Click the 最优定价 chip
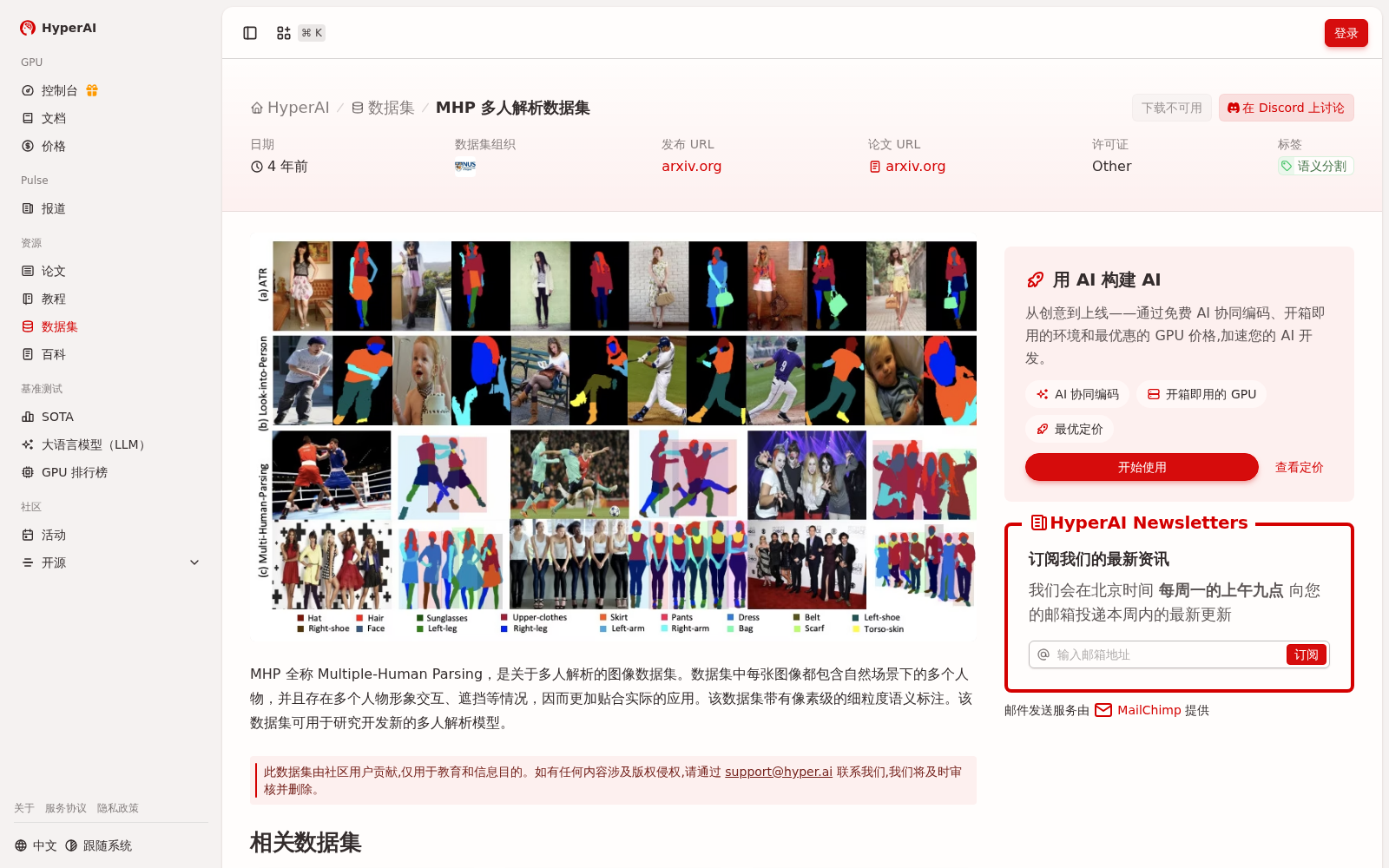This screenshot has width=1389, height=868. coord(1070,429)
